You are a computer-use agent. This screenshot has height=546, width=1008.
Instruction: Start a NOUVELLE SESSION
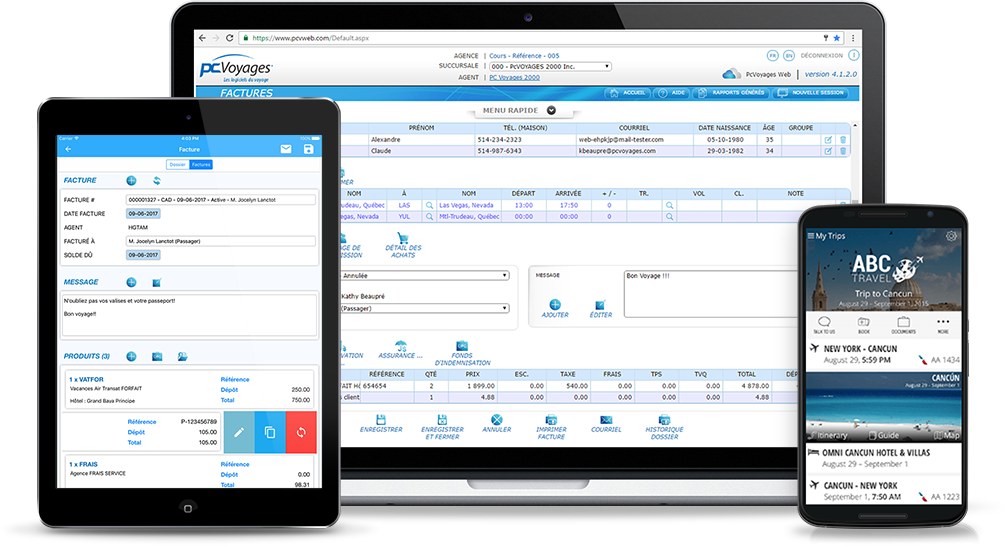810,93
